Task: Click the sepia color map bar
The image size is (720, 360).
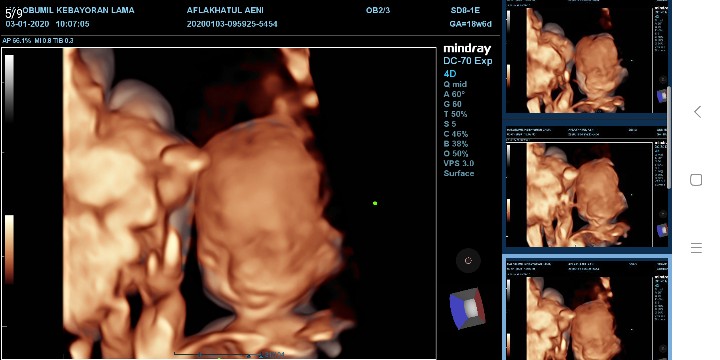Action: pos(9,249)
